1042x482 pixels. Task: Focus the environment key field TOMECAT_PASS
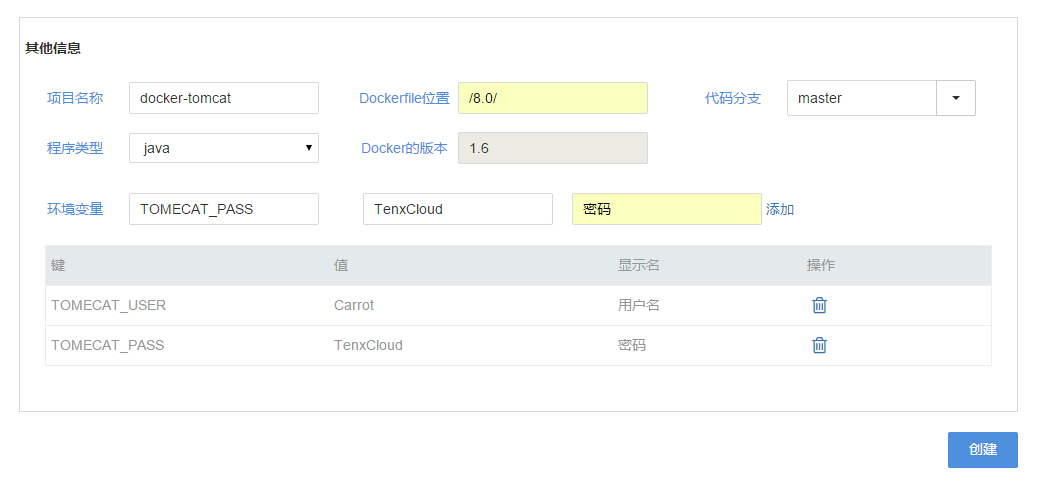click(x=224, y=209)
